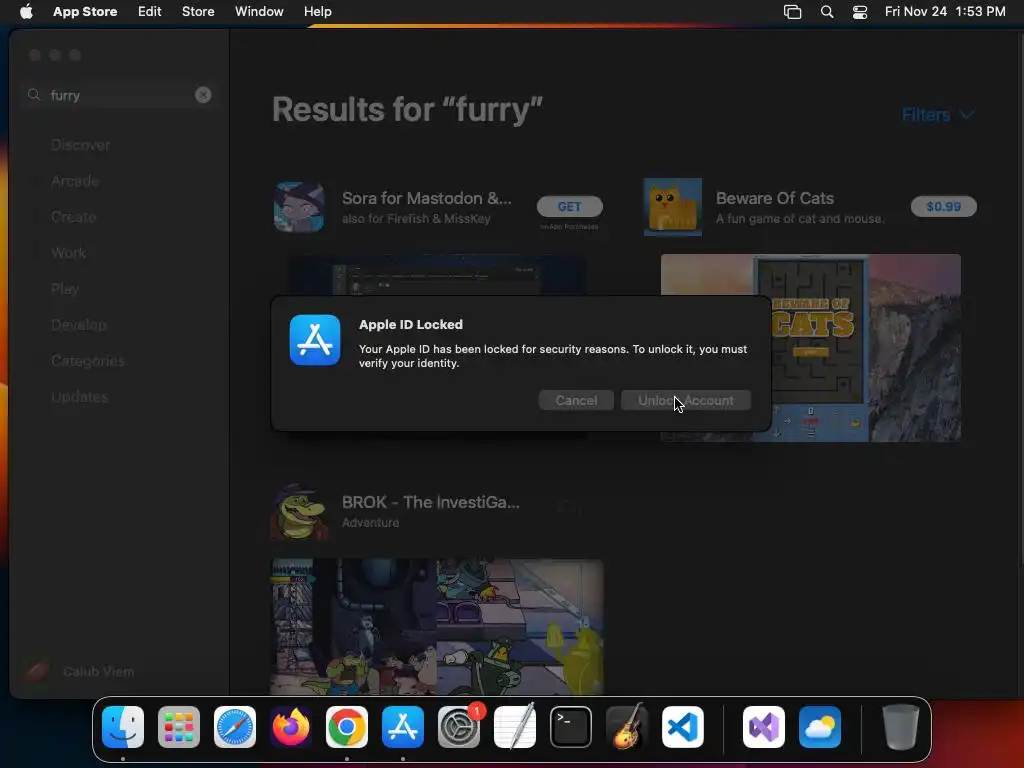Get Sora for Mastodon app
The height and width of the screenshot is (768, 1024).
(x=569, y=206)
